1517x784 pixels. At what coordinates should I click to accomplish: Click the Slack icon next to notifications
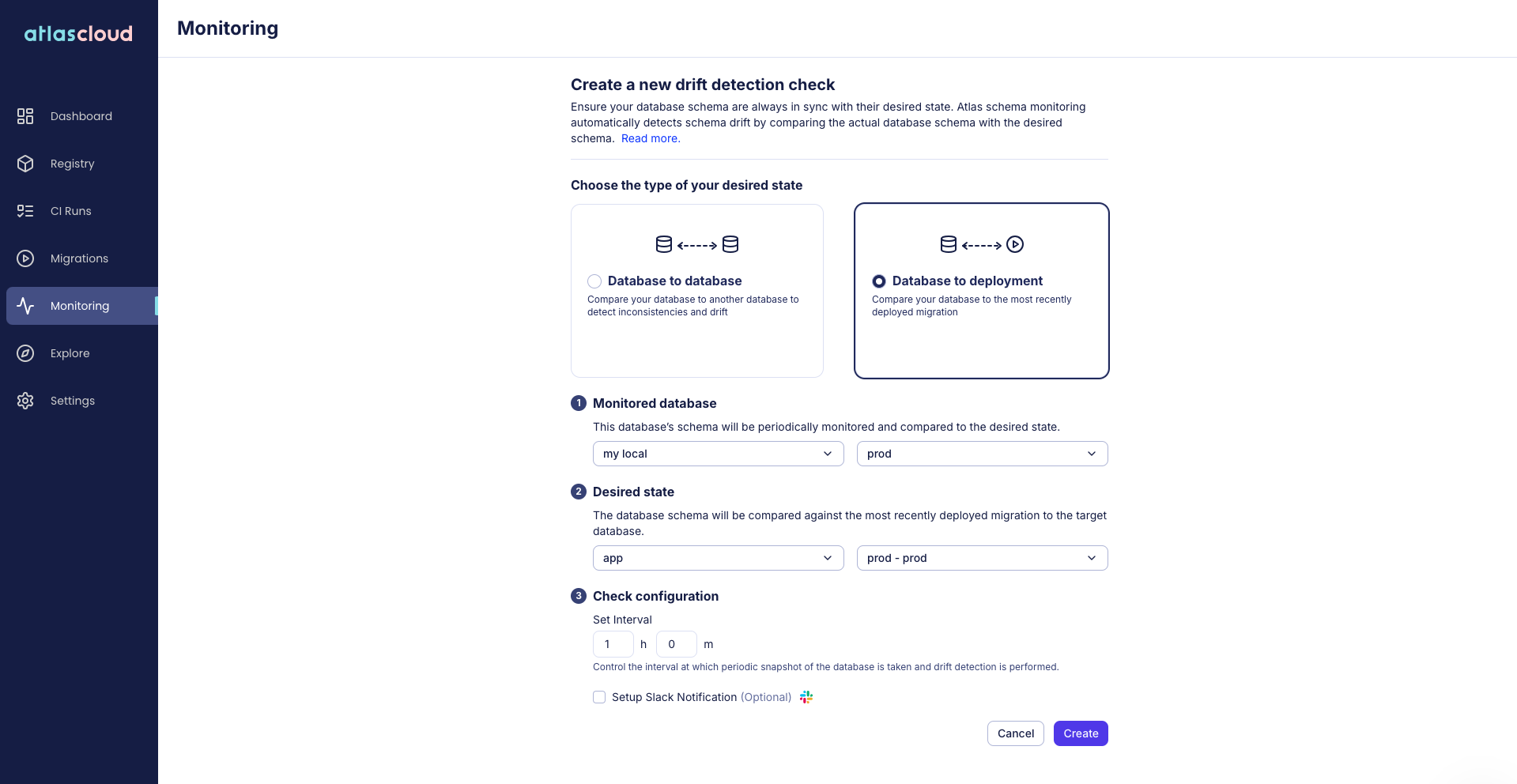(x=806, y=697)
